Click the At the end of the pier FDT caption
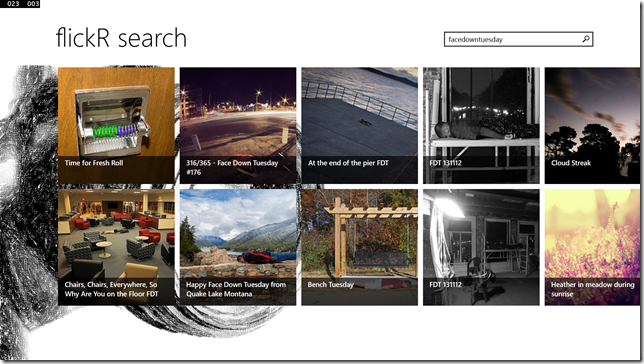Viewport: 644px width, 364px height. (348, 163)
